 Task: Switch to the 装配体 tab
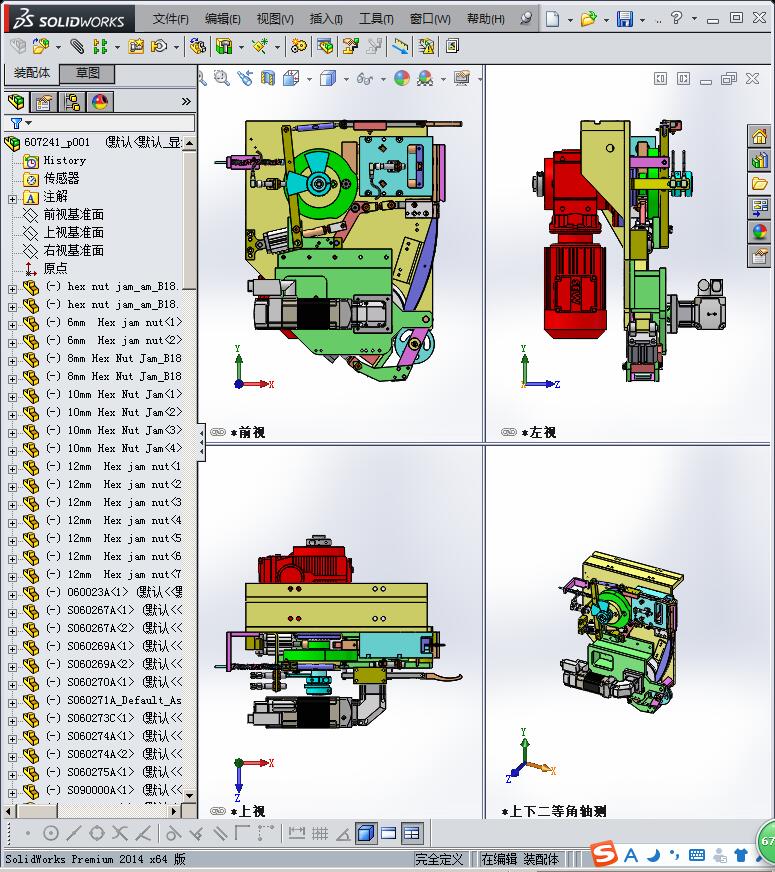click(x=32, y=73)
